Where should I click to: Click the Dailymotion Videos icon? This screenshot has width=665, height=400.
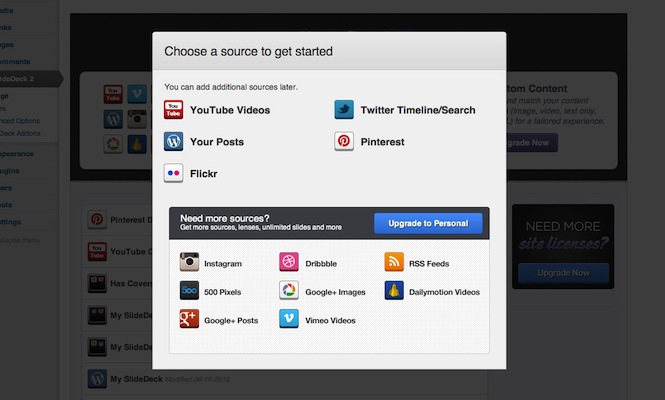(394, 291)
